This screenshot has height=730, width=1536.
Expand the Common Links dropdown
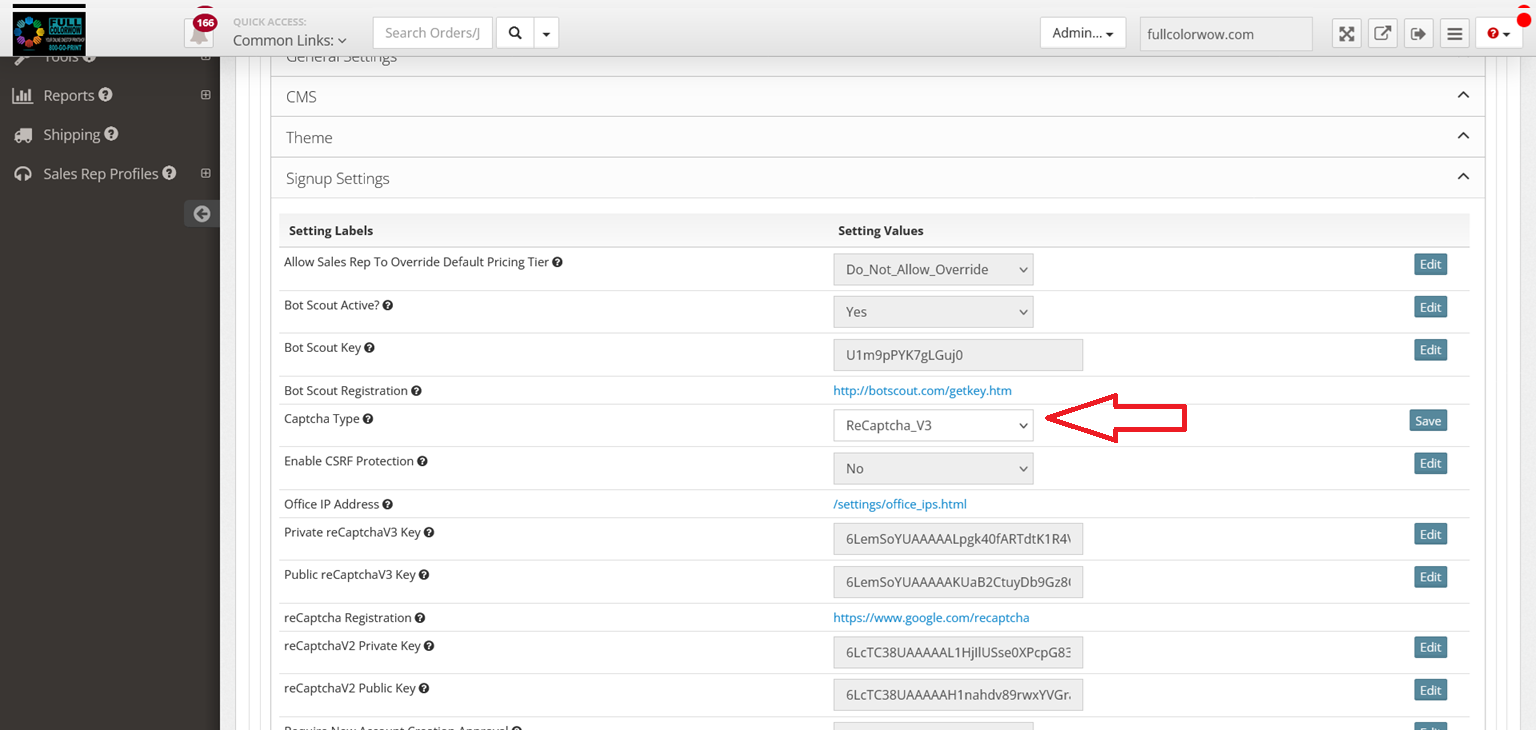point(289,41)
